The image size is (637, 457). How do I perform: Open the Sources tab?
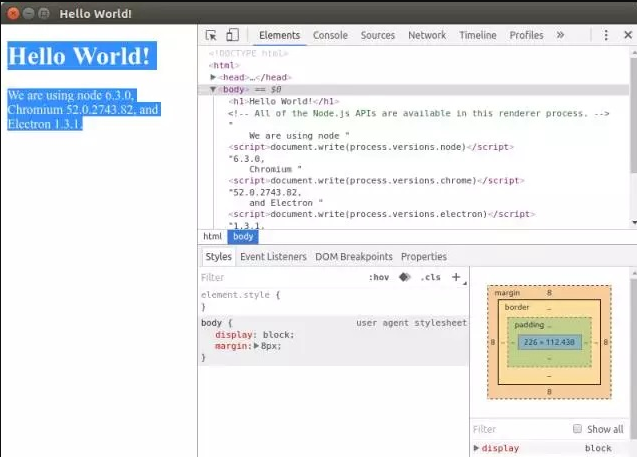pos(378,35)
